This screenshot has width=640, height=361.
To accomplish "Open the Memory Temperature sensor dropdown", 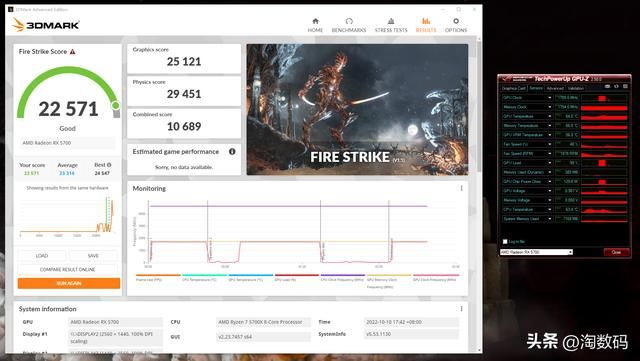I will click(550, 126).
